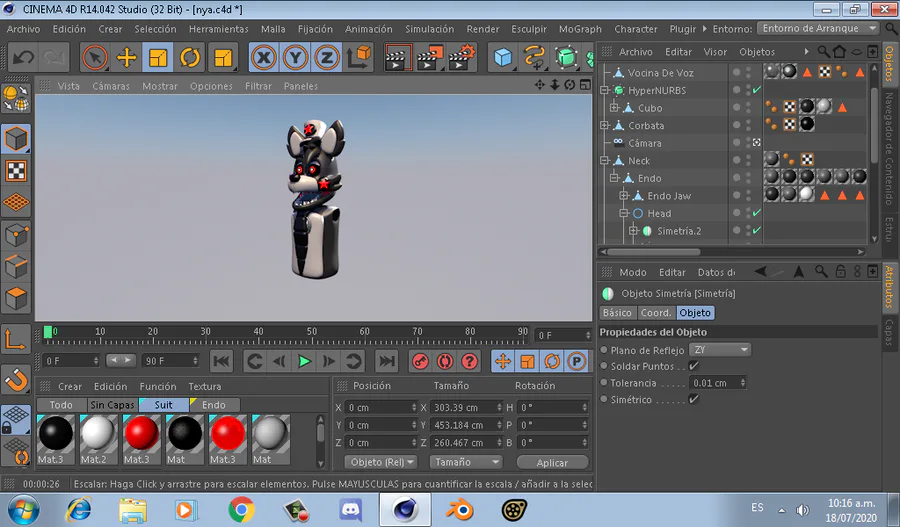
Task: Open material manager Textura menu
Action: 205,386
